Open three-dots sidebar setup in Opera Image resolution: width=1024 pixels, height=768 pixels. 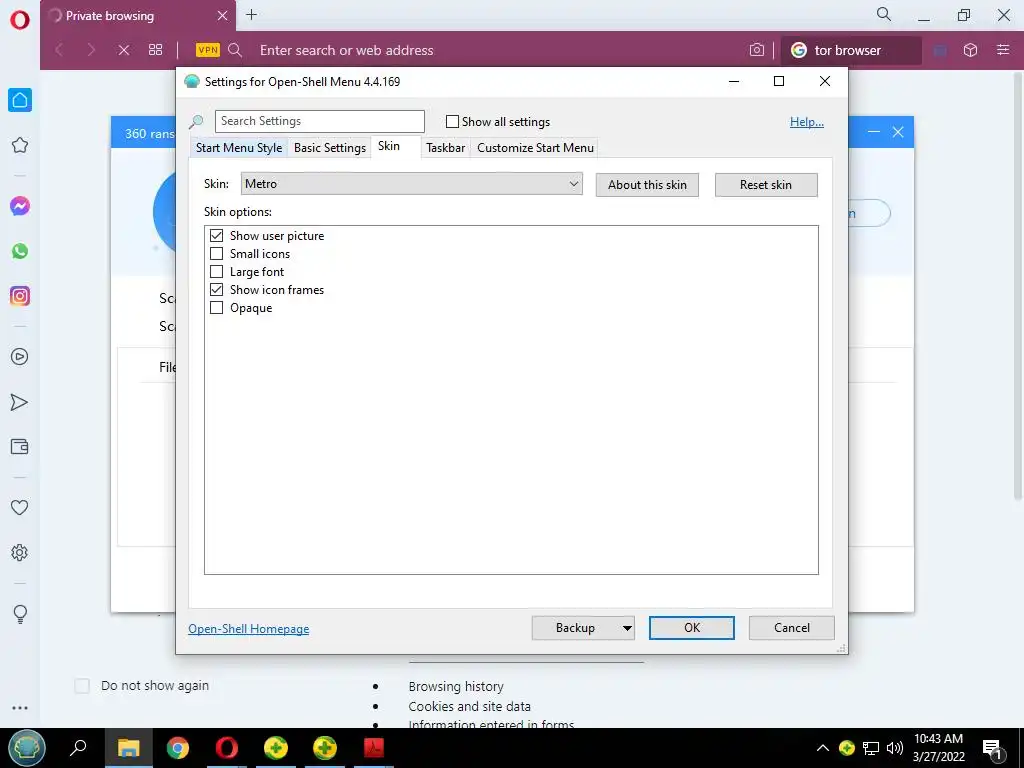click(x=20, y=708)
